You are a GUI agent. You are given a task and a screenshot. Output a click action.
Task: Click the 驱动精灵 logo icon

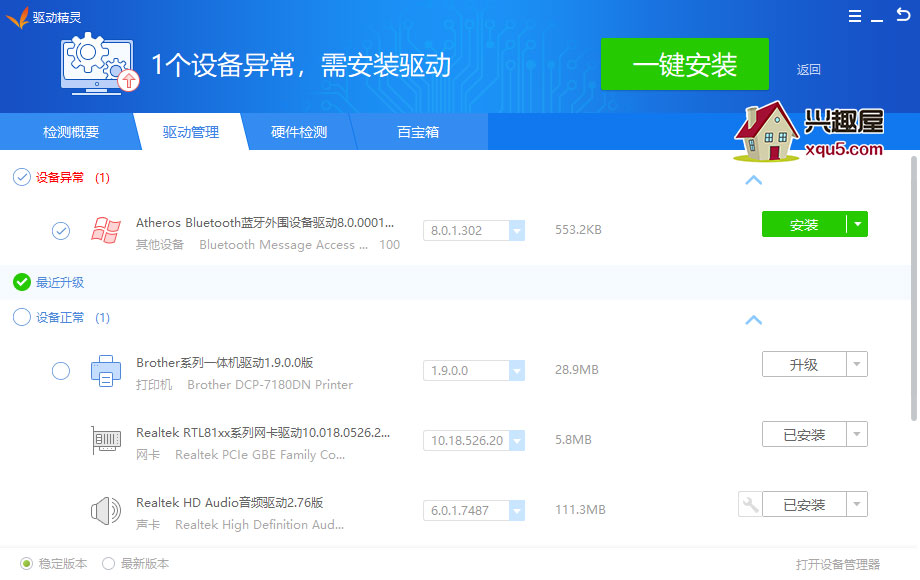pyautogui.click(x=18, y=17)
